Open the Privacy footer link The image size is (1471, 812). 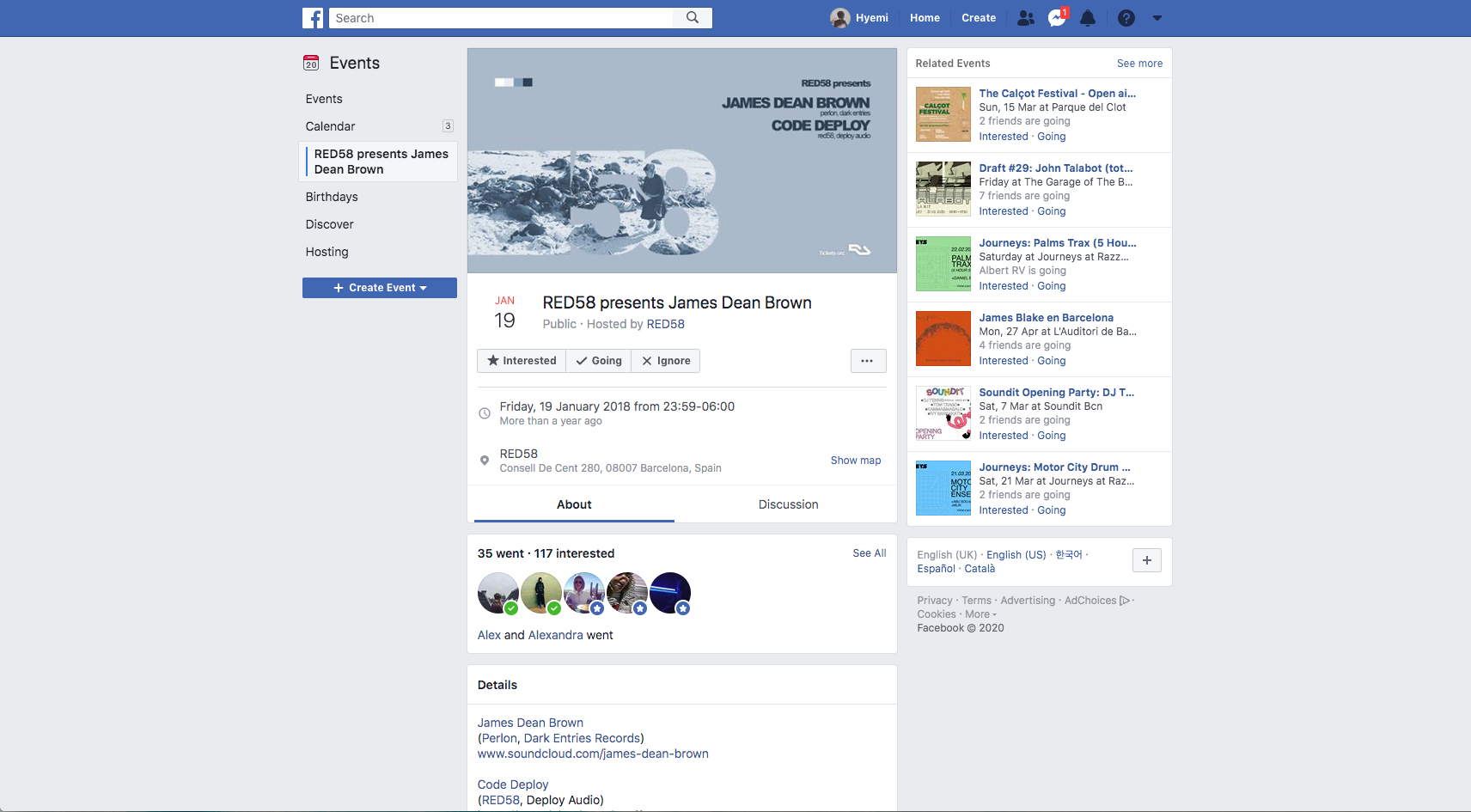tap(934, 601)
